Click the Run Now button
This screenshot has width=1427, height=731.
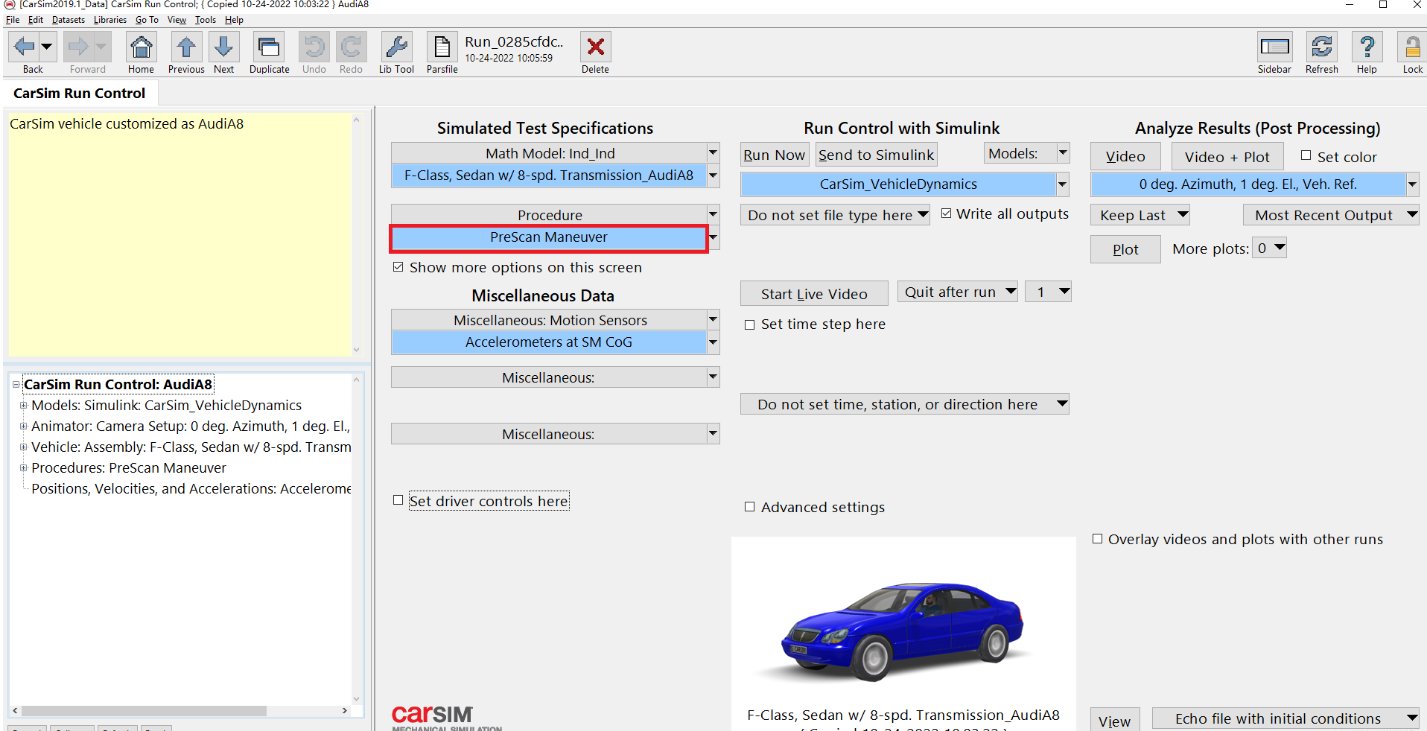click(774, 155)
